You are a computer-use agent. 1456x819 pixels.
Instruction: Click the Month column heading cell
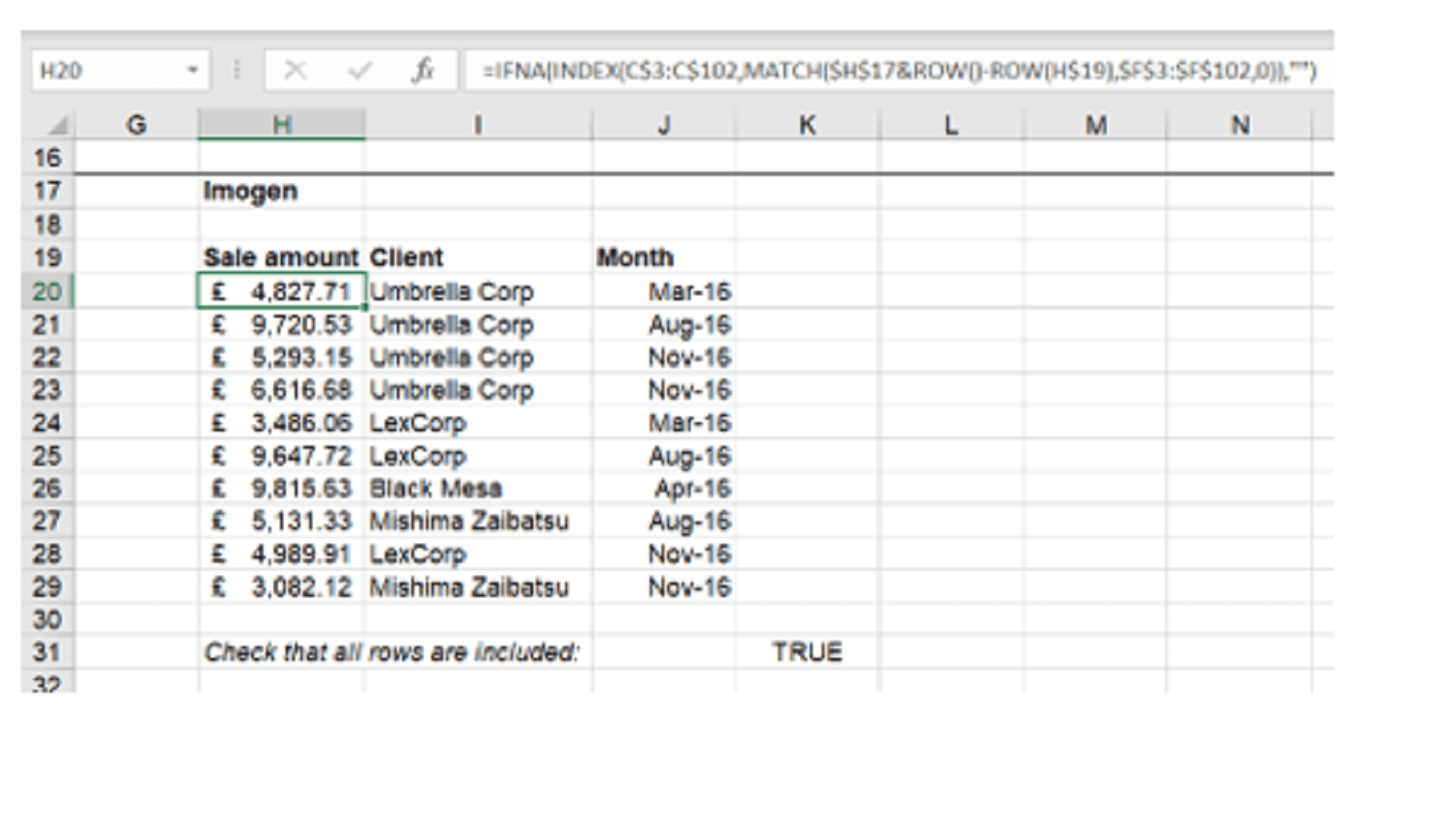point(636,258)
